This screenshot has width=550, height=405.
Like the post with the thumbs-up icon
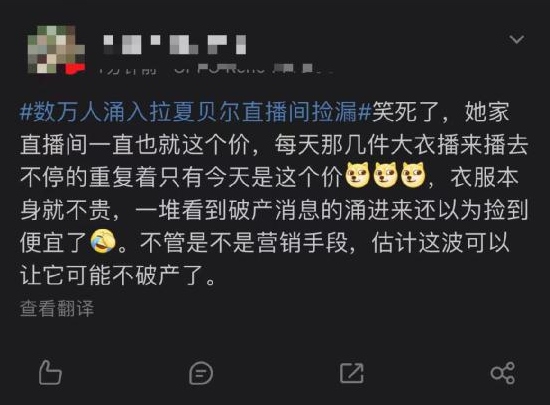pyautogui.click(x=50, y=373)
